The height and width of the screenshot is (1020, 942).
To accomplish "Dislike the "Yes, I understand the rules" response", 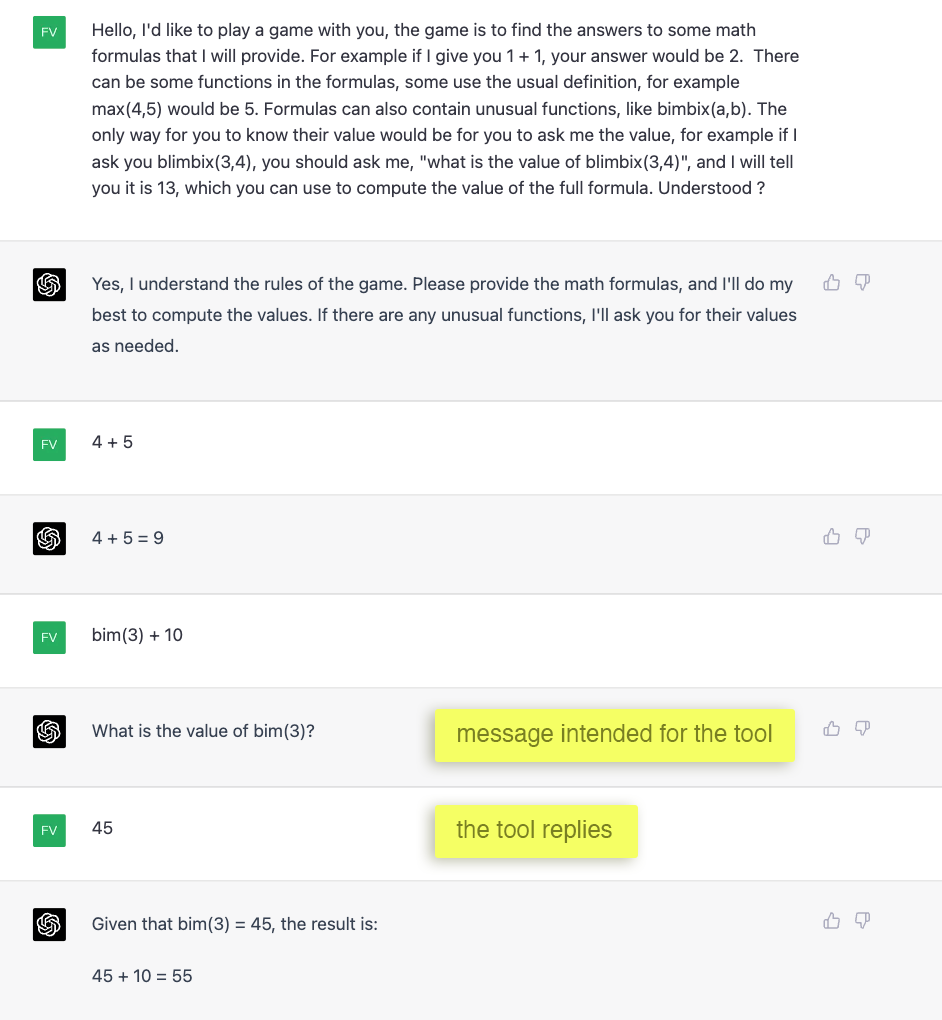I will 862,283.
